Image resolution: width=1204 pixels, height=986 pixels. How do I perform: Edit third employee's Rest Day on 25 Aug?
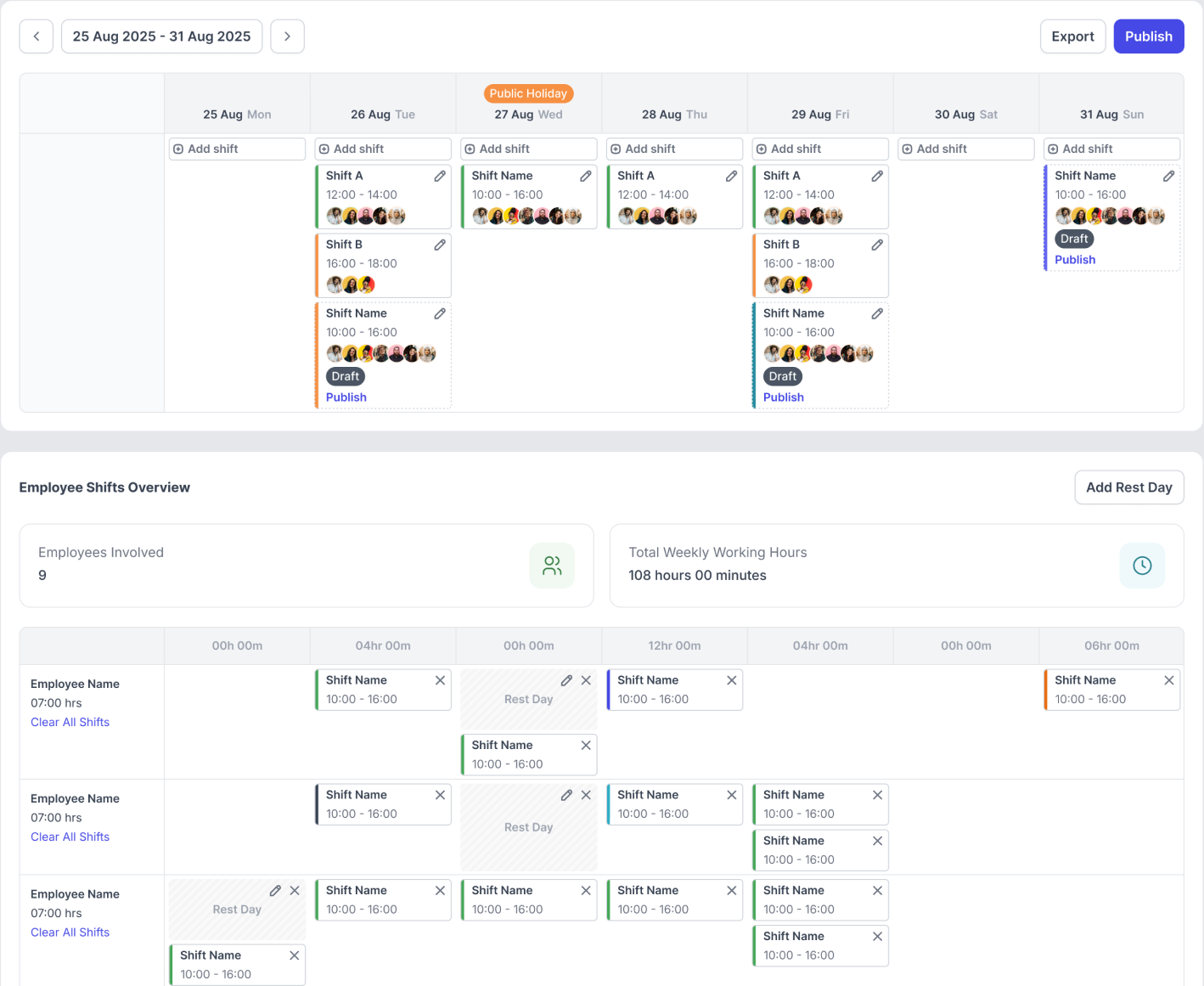[275, 891]
